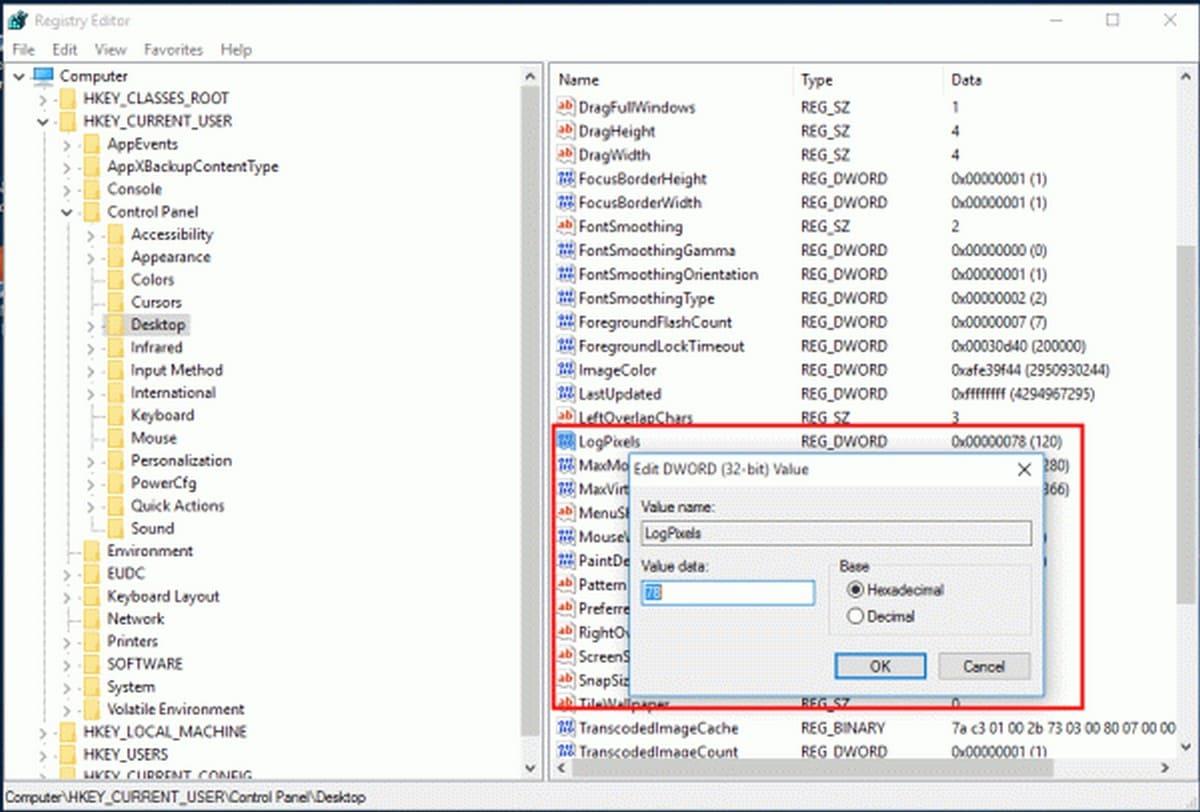Click the Desktop folder icon
The height and width of the screenshot is (812, 1200).
point(115,325)
